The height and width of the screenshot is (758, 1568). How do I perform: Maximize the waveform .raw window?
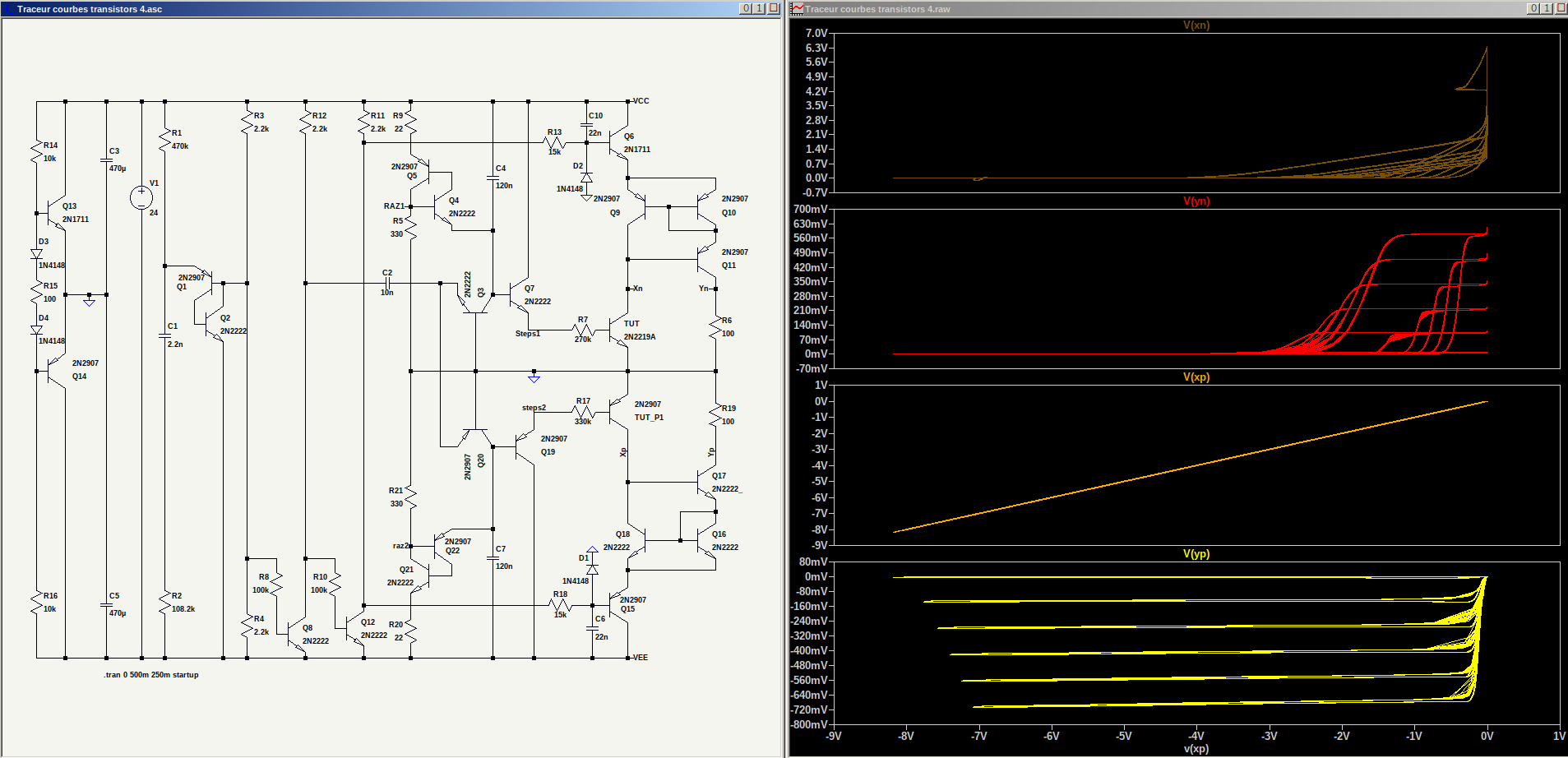[1547, 8]
